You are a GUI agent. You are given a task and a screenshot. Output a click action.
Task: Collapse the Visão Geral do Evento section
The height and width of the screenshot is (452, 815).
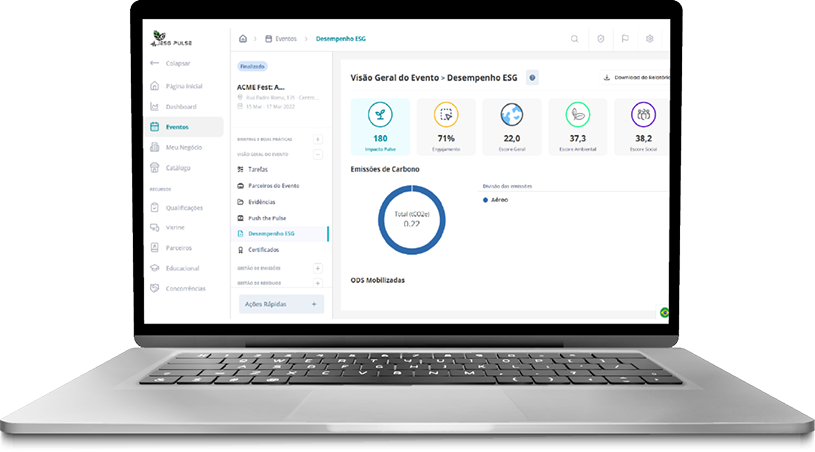click(318, 155)
